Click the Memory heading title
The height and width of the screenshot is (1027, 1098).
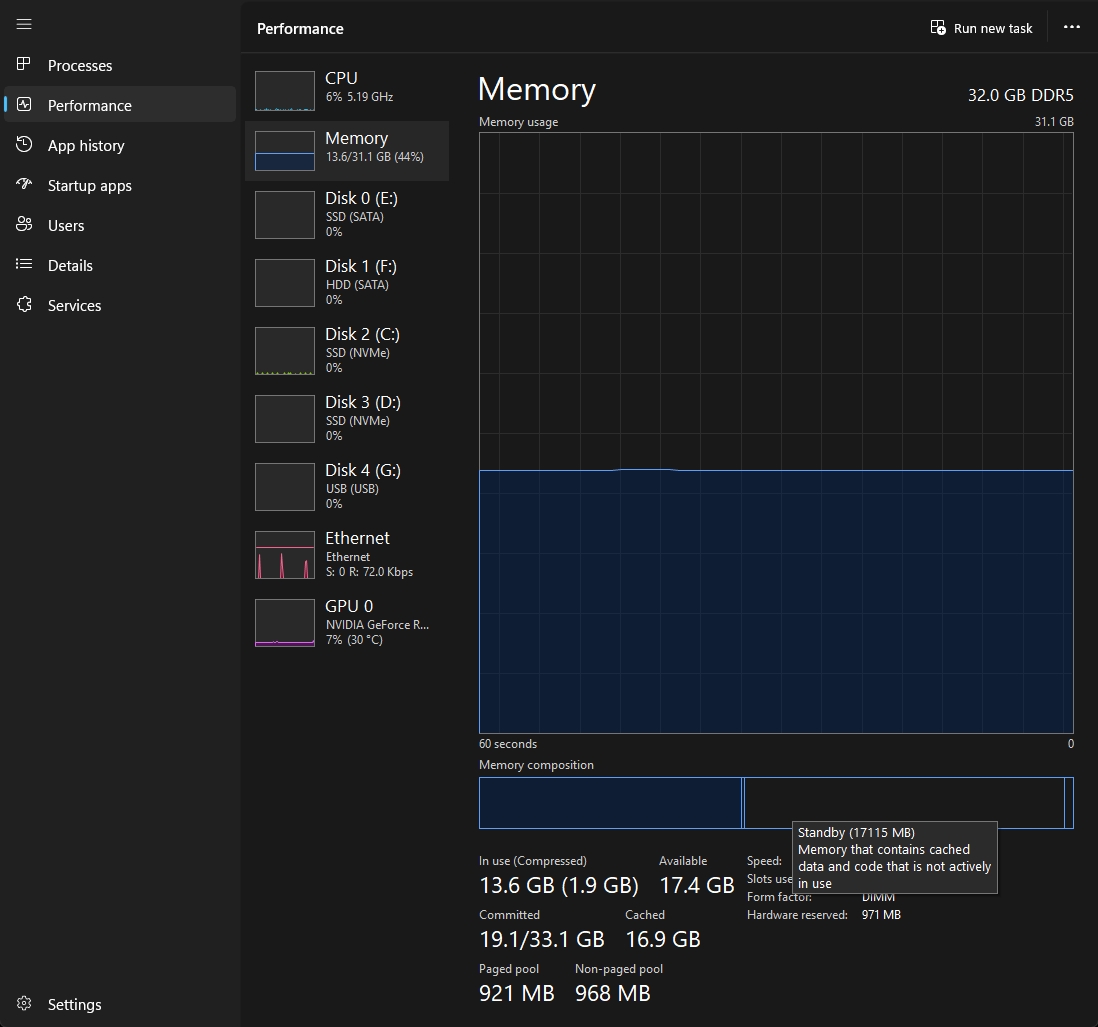click(537, 90)
